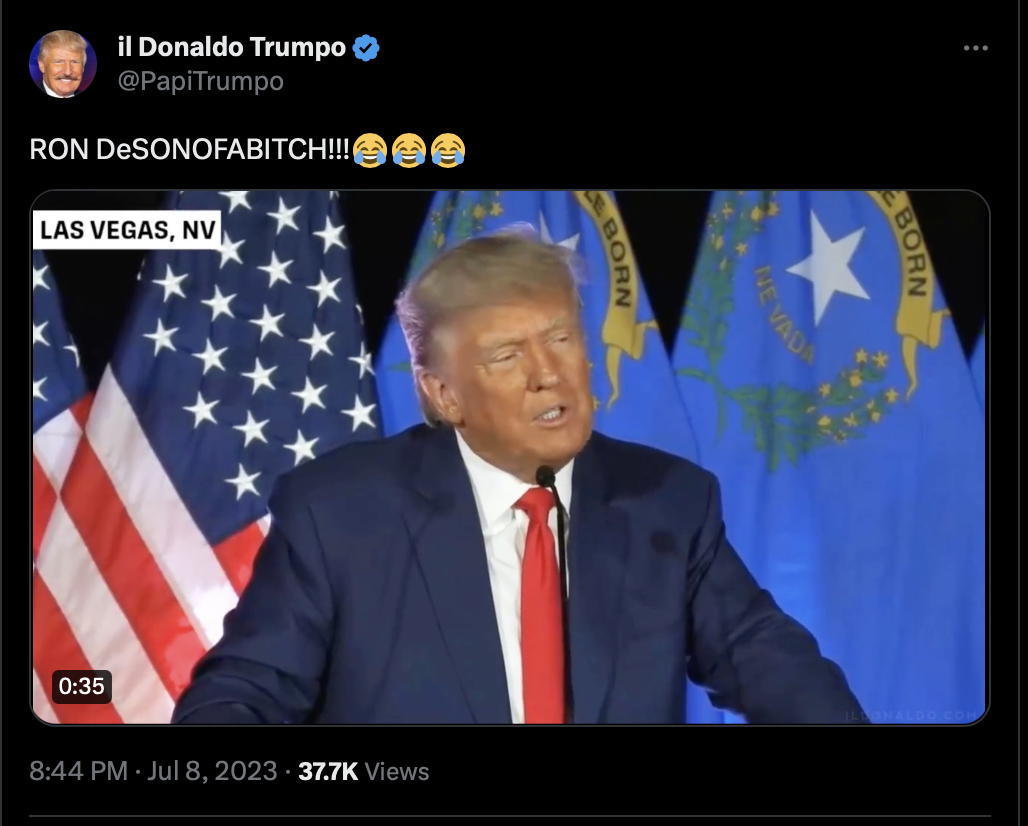Select the last crying-laughing emoji
Screen dimensions: 1028x826
(448, 150)
